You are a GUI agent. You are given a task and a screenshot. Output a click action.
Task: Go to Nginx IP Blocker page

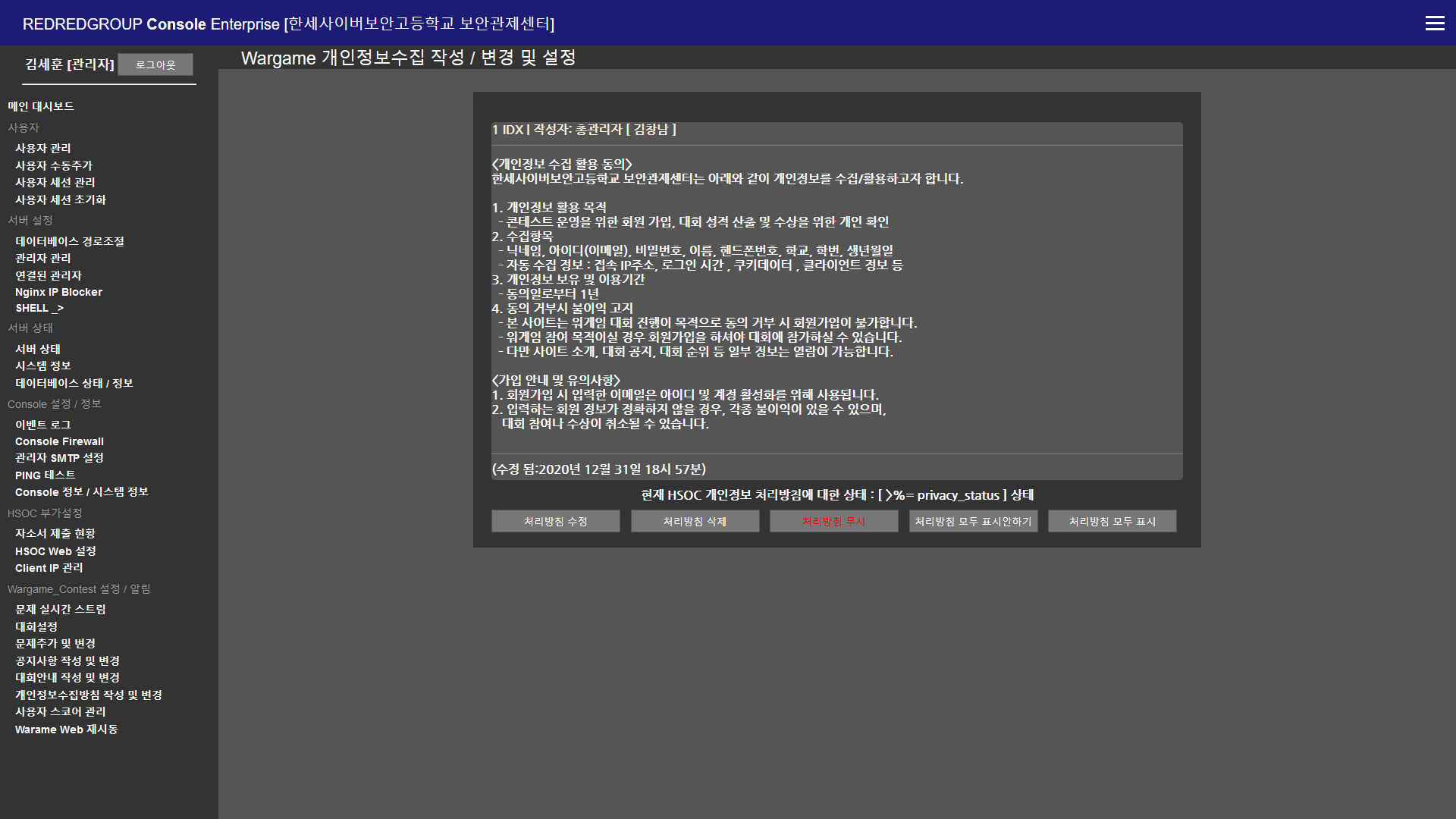click(x=58, y=292)
